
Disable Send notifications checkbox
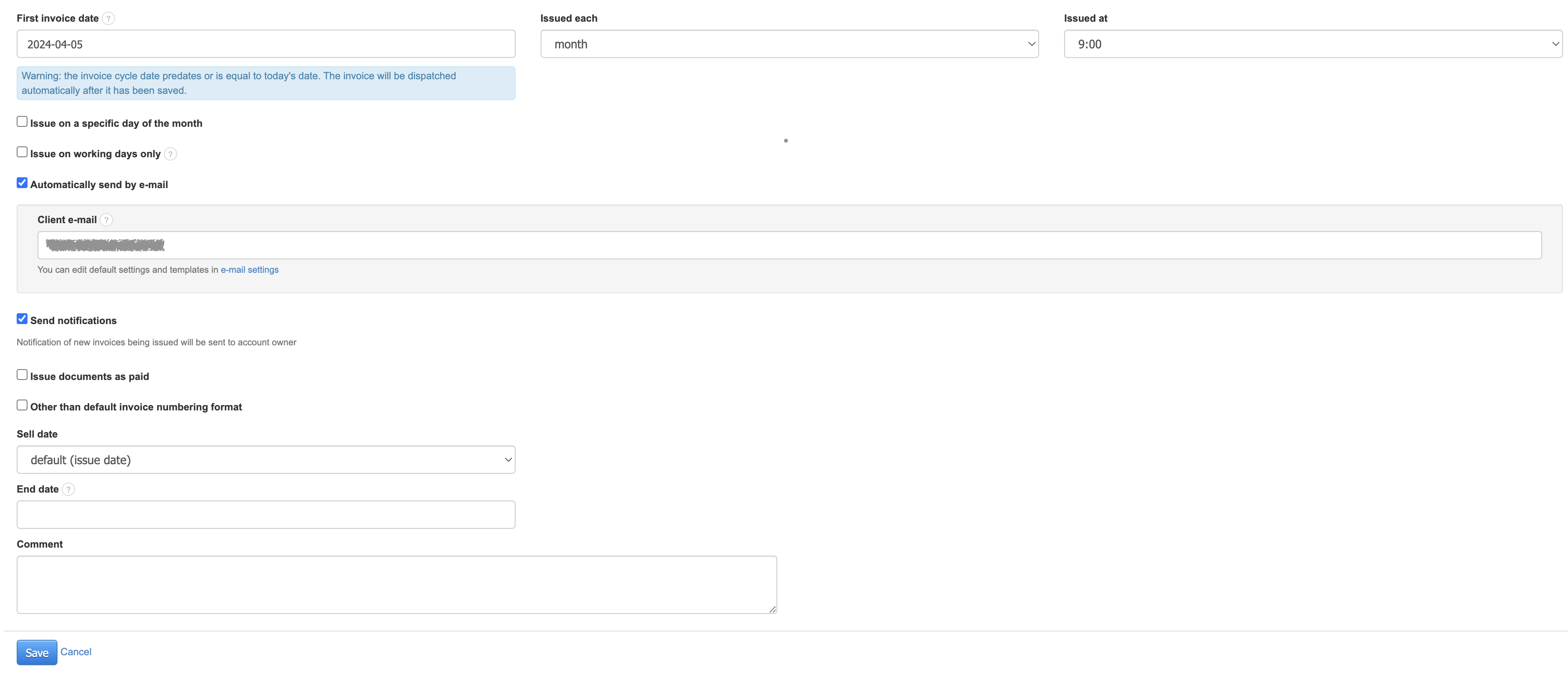(22, 319)
